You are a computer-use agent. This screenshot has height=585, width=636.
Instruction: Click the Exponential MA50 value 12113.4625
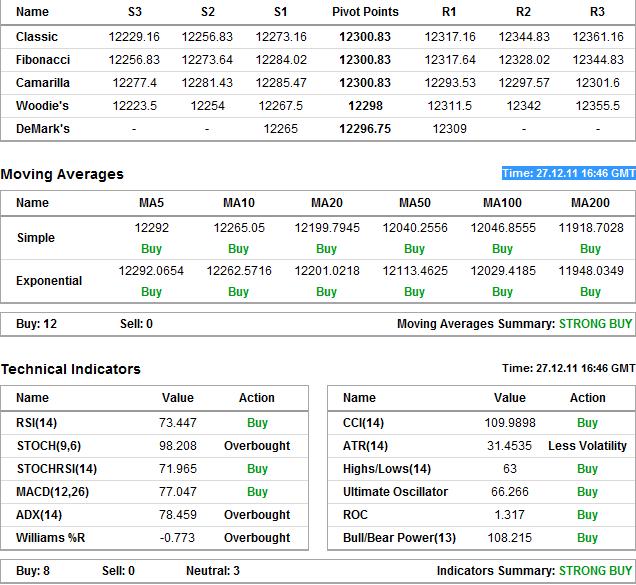point(415,271)
